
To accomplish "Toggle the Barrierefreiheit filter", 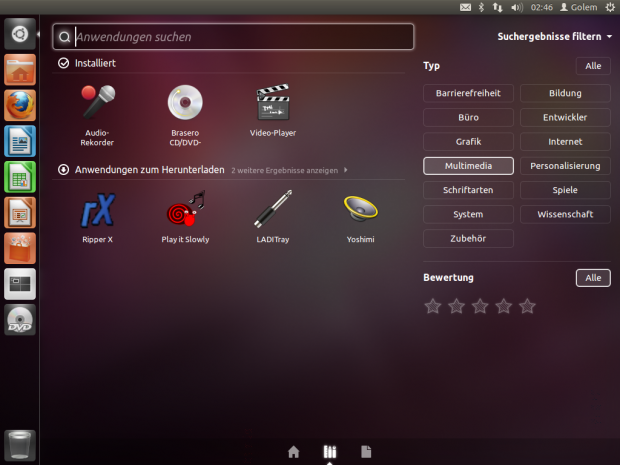I will click(468, 93).
